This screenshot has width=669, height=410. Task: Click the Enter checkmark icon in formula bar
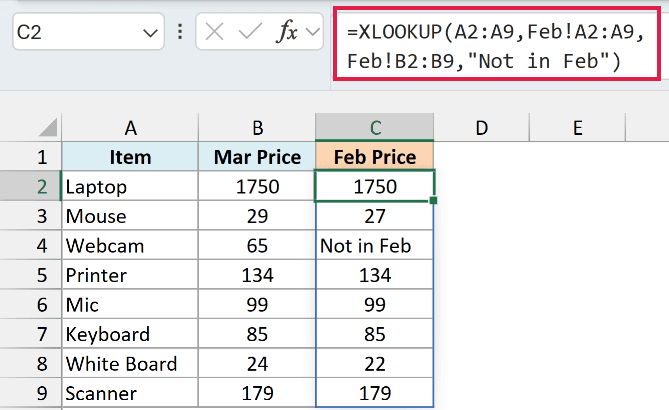(x=250, y=32)
